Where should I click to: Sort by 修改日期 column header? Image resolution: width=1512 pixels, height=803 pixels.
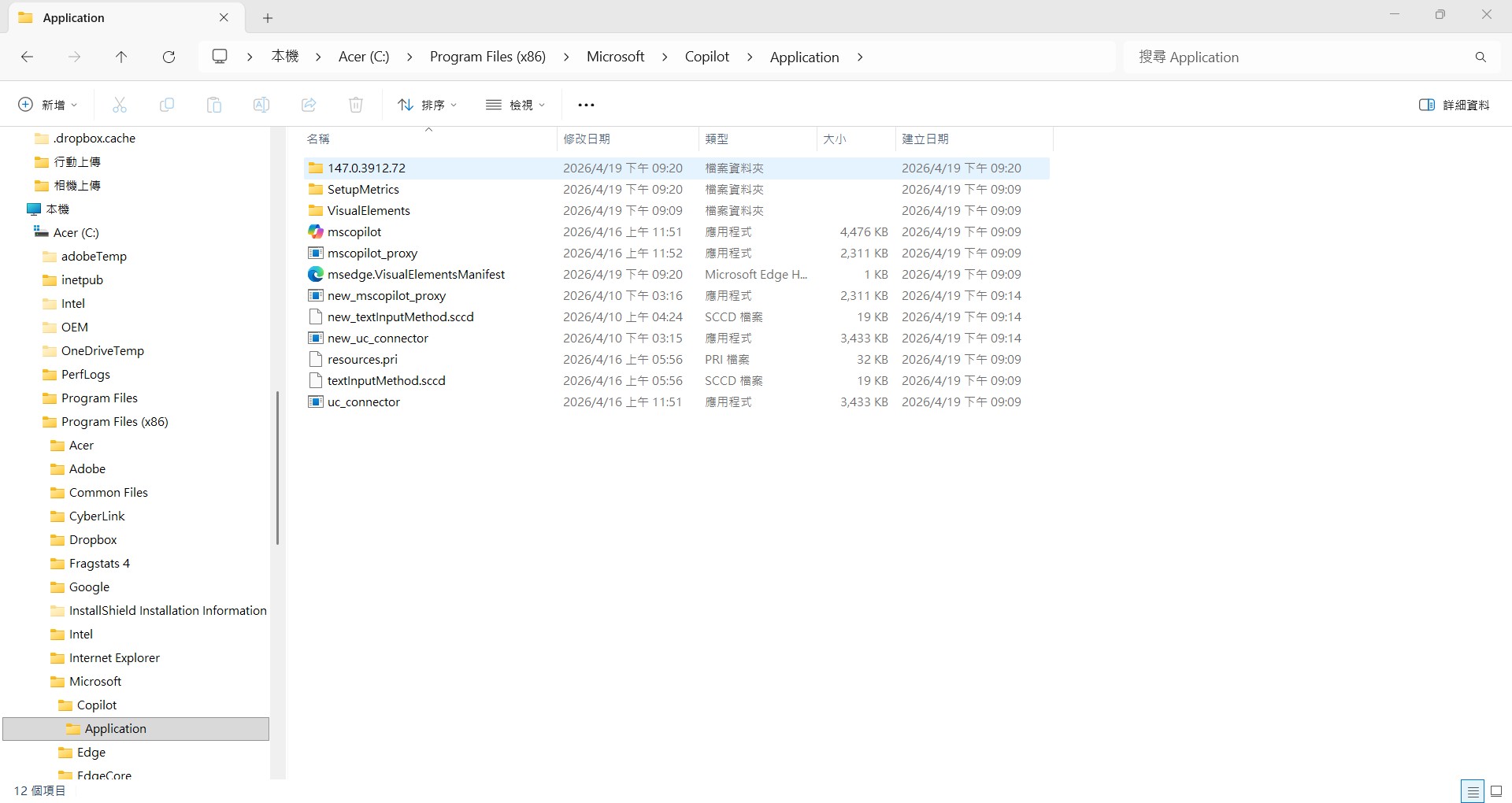[x=627, y=139]
